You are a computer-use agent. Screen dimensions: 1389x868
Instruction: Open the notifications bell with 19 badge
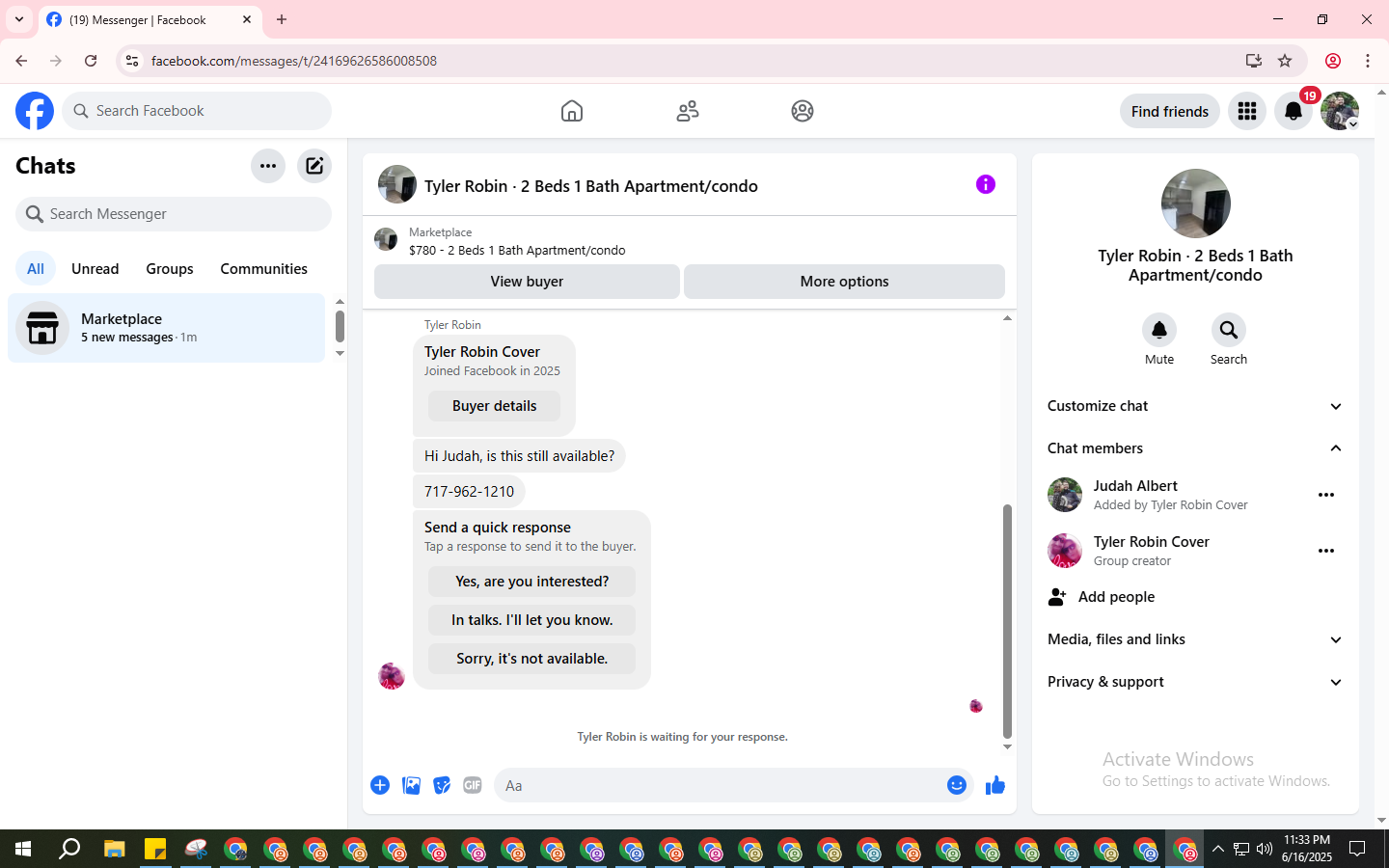pyautogui.click(x=1294, y=111)
